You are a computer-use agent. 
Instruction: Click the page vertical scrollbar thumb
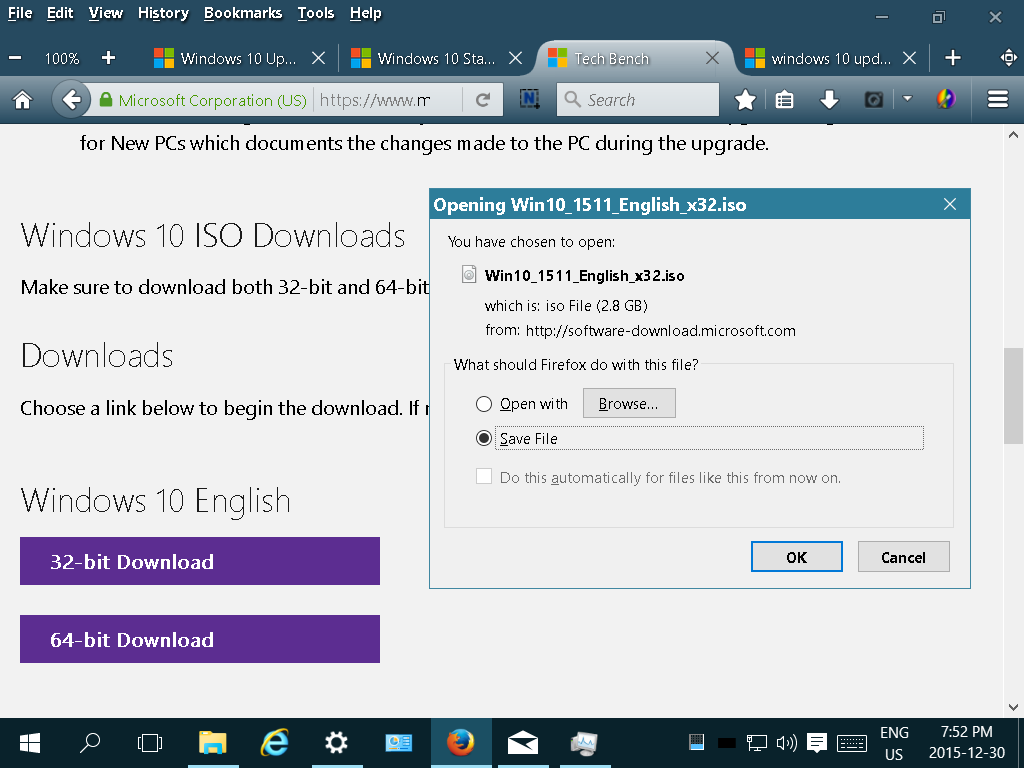tap(1013, 396)
